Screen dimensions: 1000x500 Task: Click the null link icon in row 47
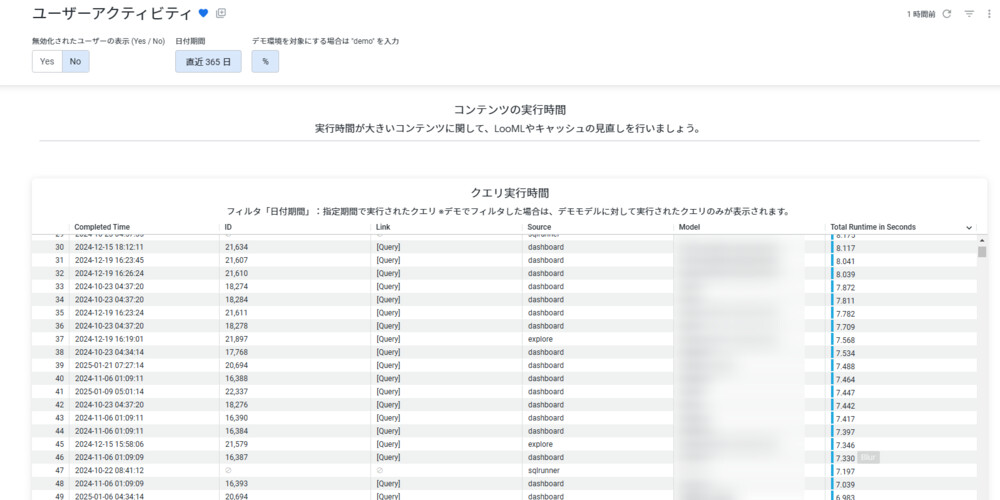tap(380, 470)
